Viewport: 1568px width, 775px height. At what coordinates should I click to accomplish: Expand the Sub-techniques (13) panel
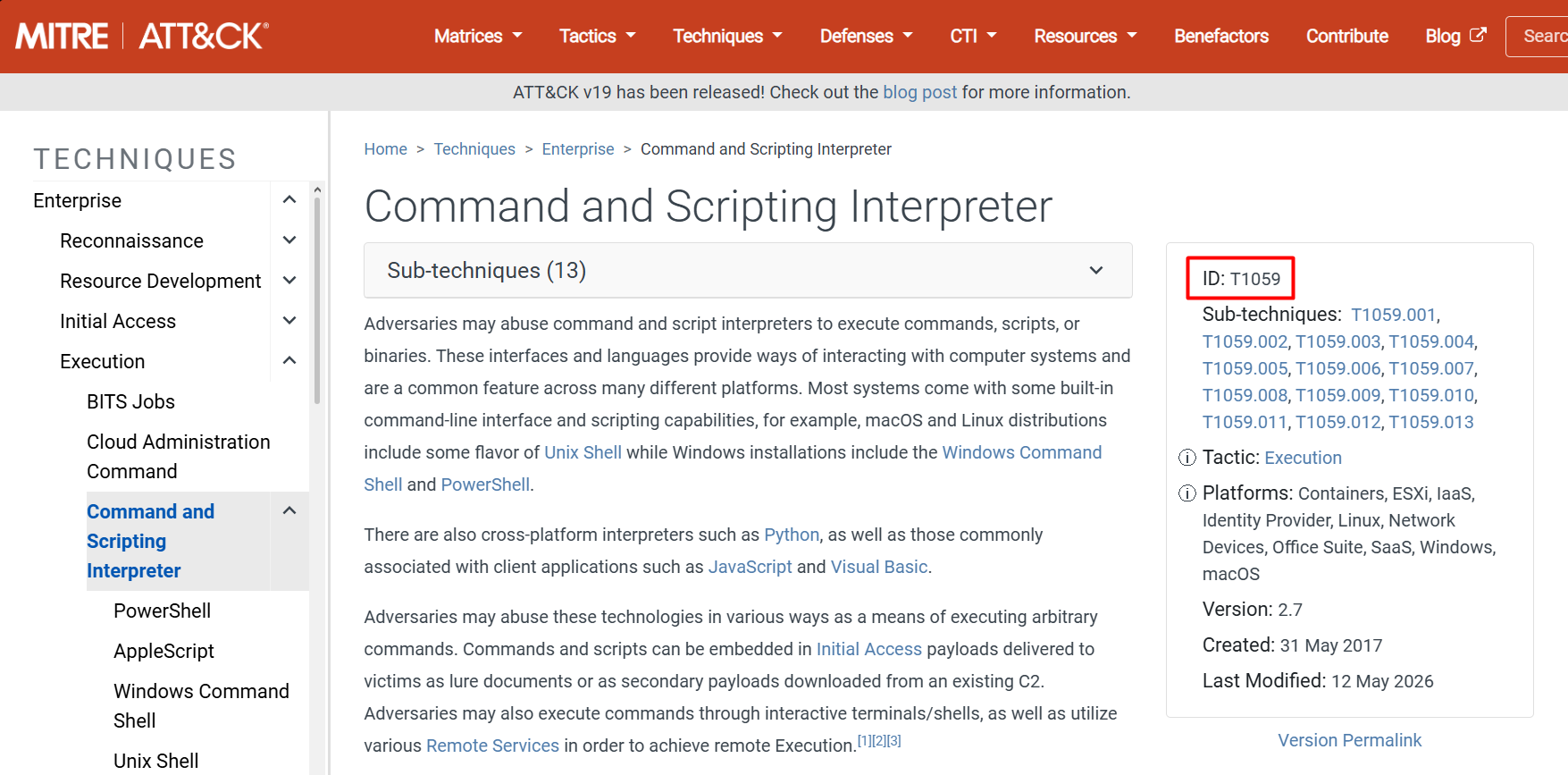(x=748, y=270)
